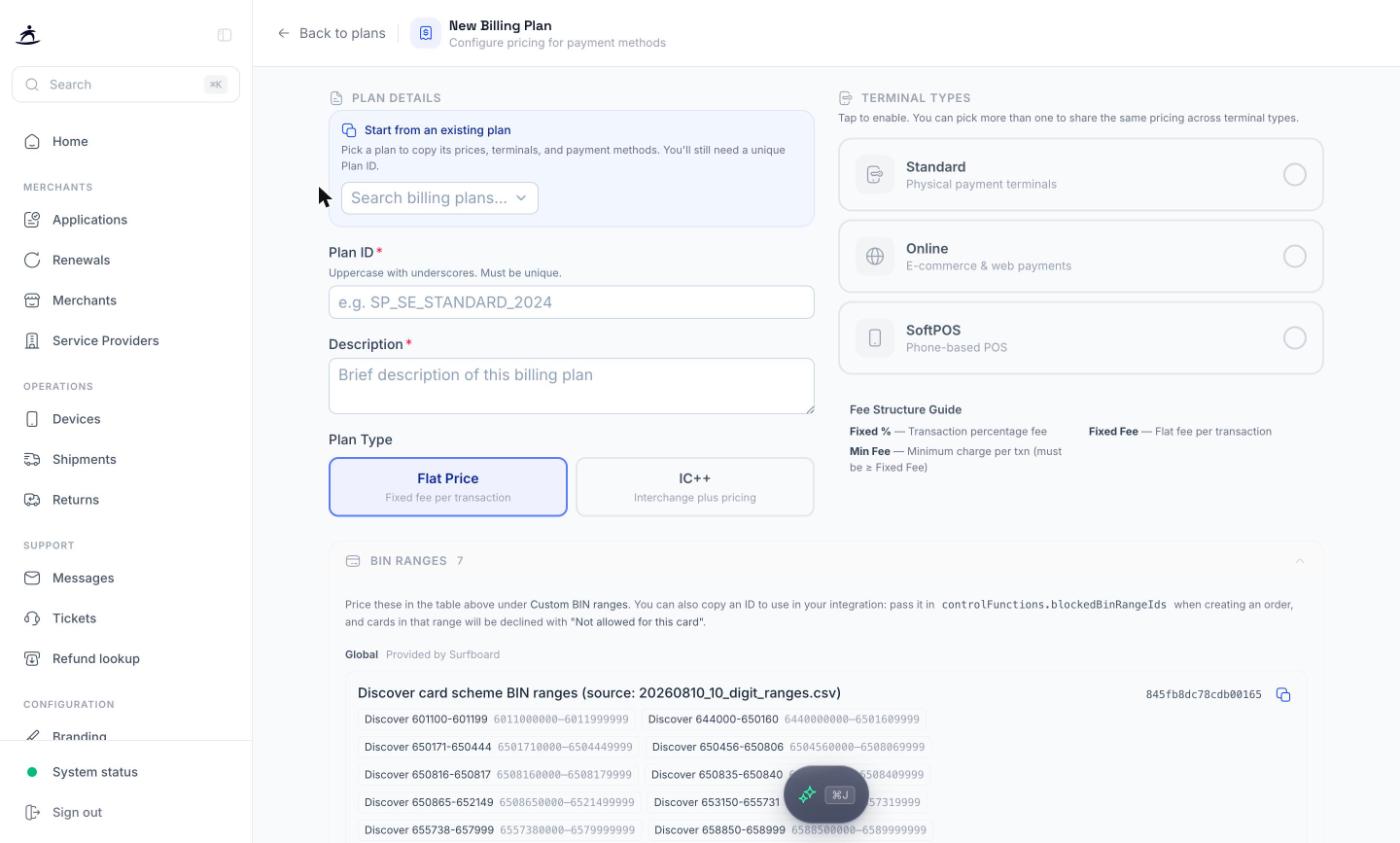Copy the Discover BIN range ID
1400x843 pixels.
1283,695
